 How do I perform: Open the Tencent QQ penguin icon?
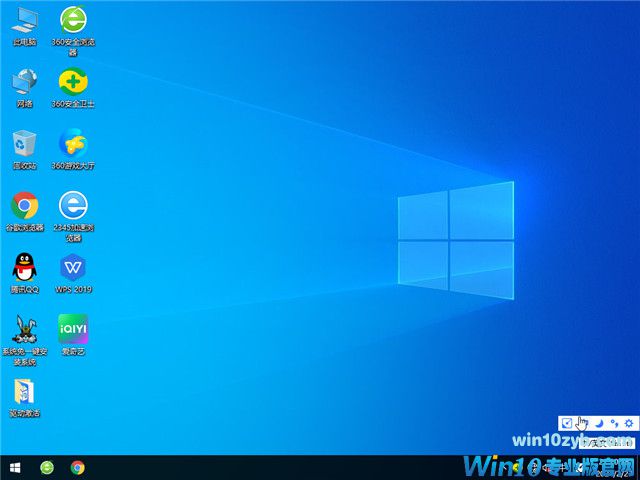pyautogui.click(x=24, y=273)
